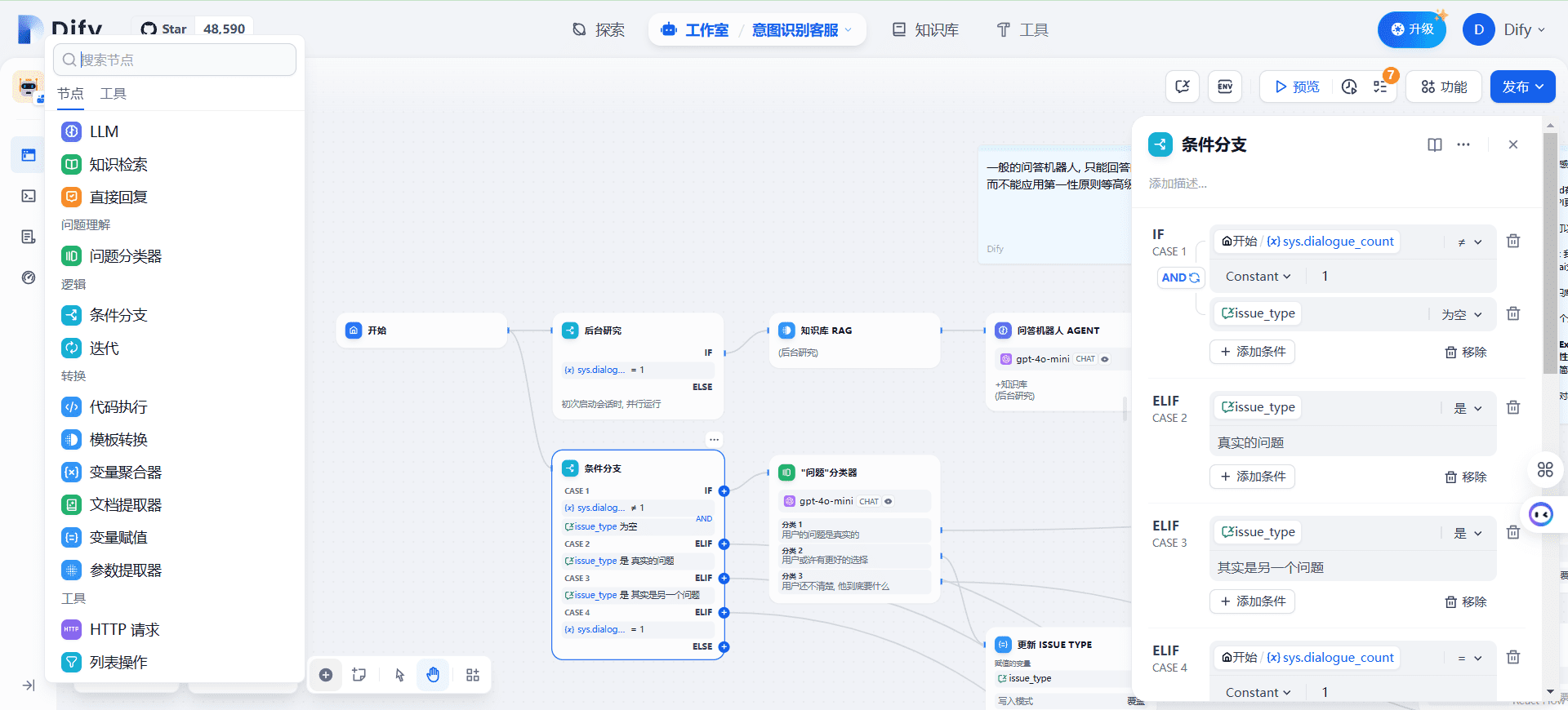The height and width of the screenshot is (710, 1568).
Task: Click the add node plus icon in bottom toolbar
Action: point(326,675)
